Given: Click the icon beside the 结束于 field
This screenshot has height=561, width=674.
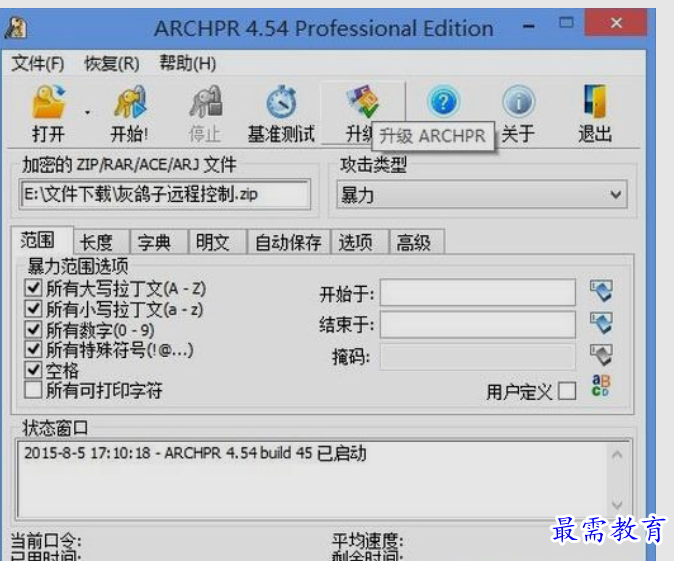Looking at the screenshot, I should coord(601,323).
